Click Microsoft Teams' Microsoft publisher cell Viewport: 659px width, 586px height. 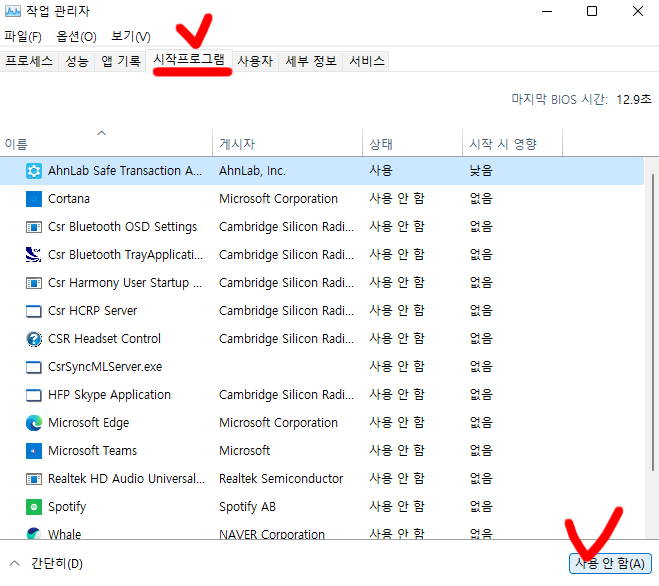point(245,451)
